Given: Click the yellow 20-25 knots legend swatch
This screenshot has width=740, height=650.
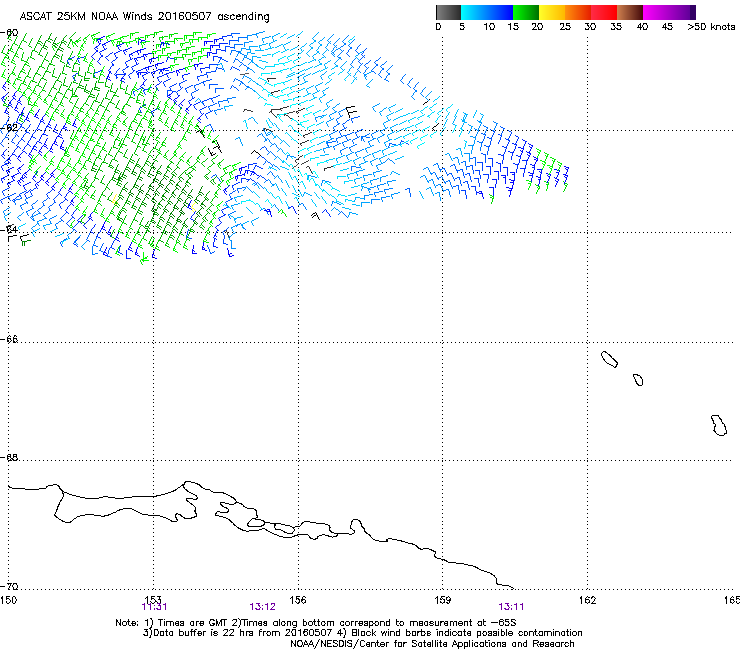Looking at the screenshot, I should click(552, 12).
